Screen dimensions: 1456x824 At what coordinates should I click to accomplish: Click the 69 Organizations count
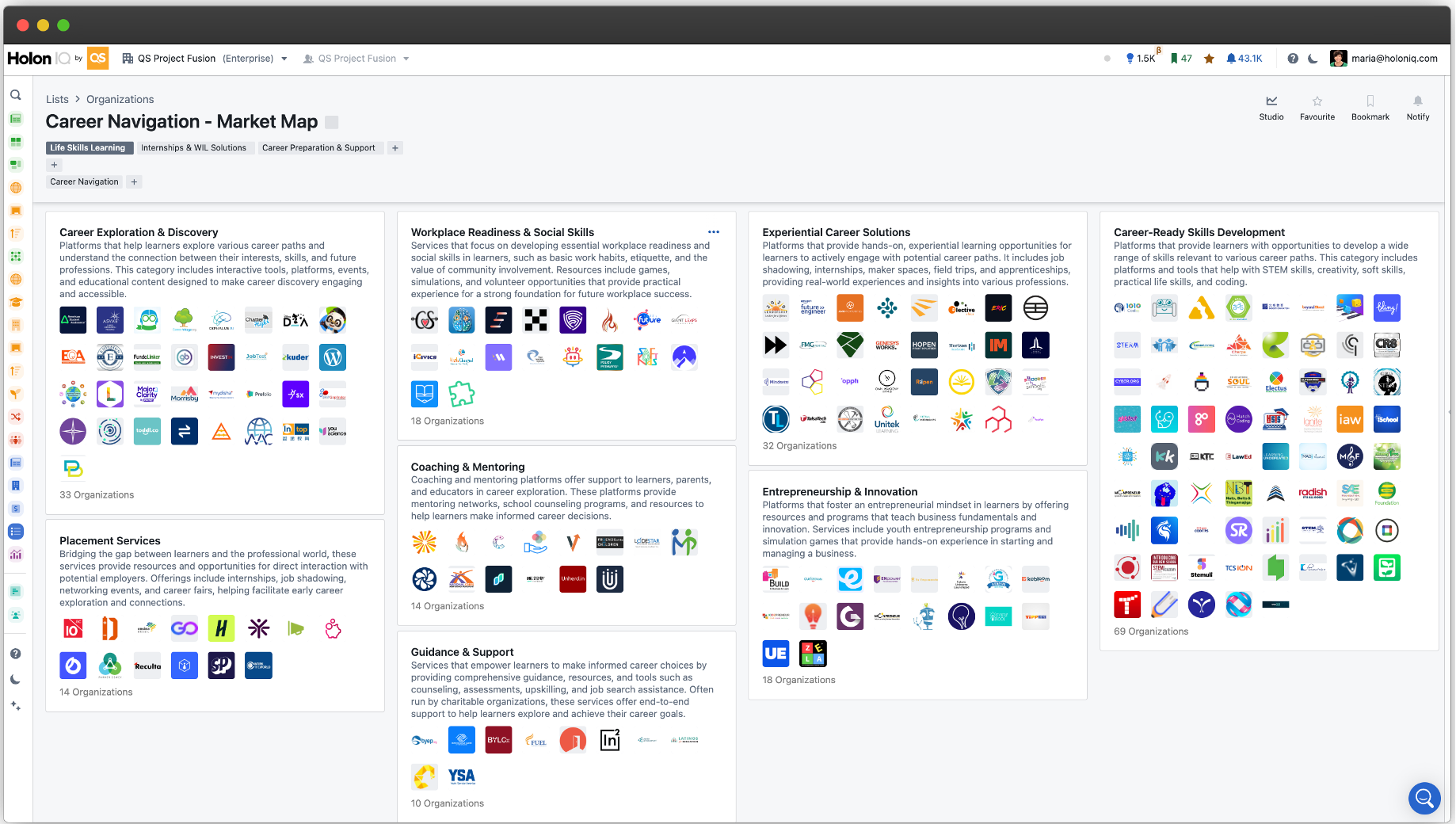tap(1151, 631)
